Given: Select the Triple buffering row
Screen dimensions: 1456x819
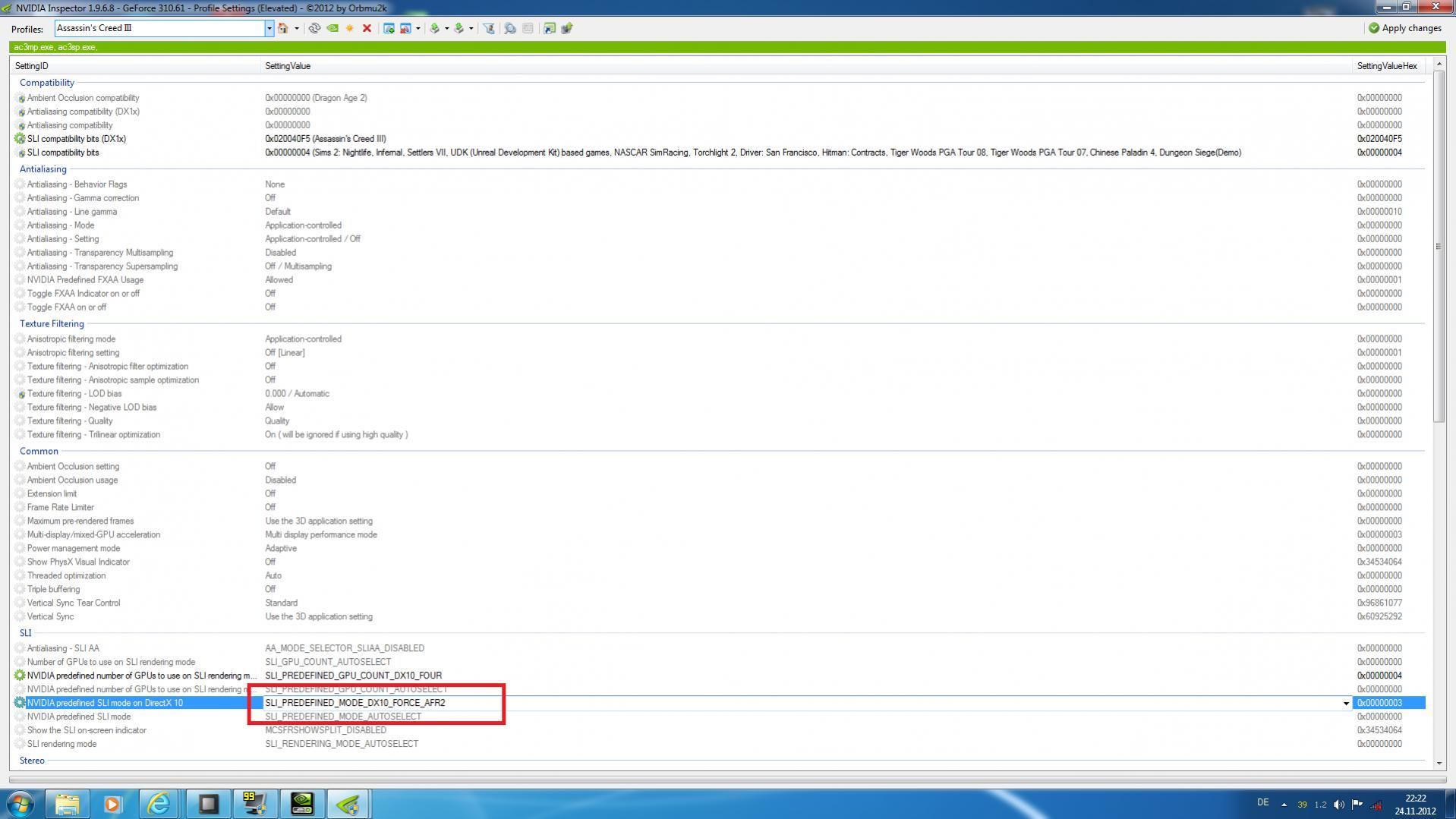Looking at the screenshot, I should point(718,590).
